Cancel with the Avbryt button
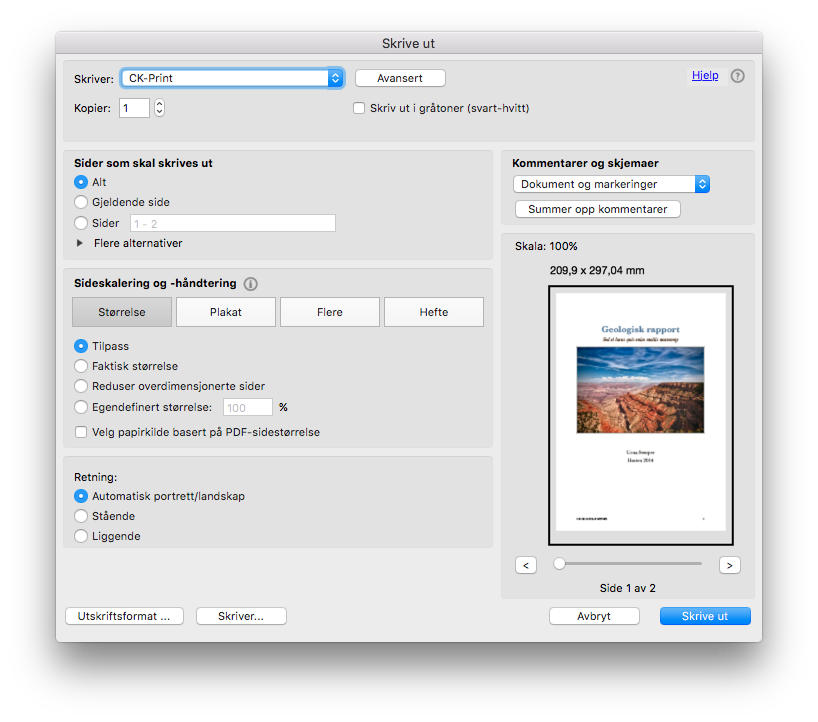The image size is (818, 722). point(594,616)
